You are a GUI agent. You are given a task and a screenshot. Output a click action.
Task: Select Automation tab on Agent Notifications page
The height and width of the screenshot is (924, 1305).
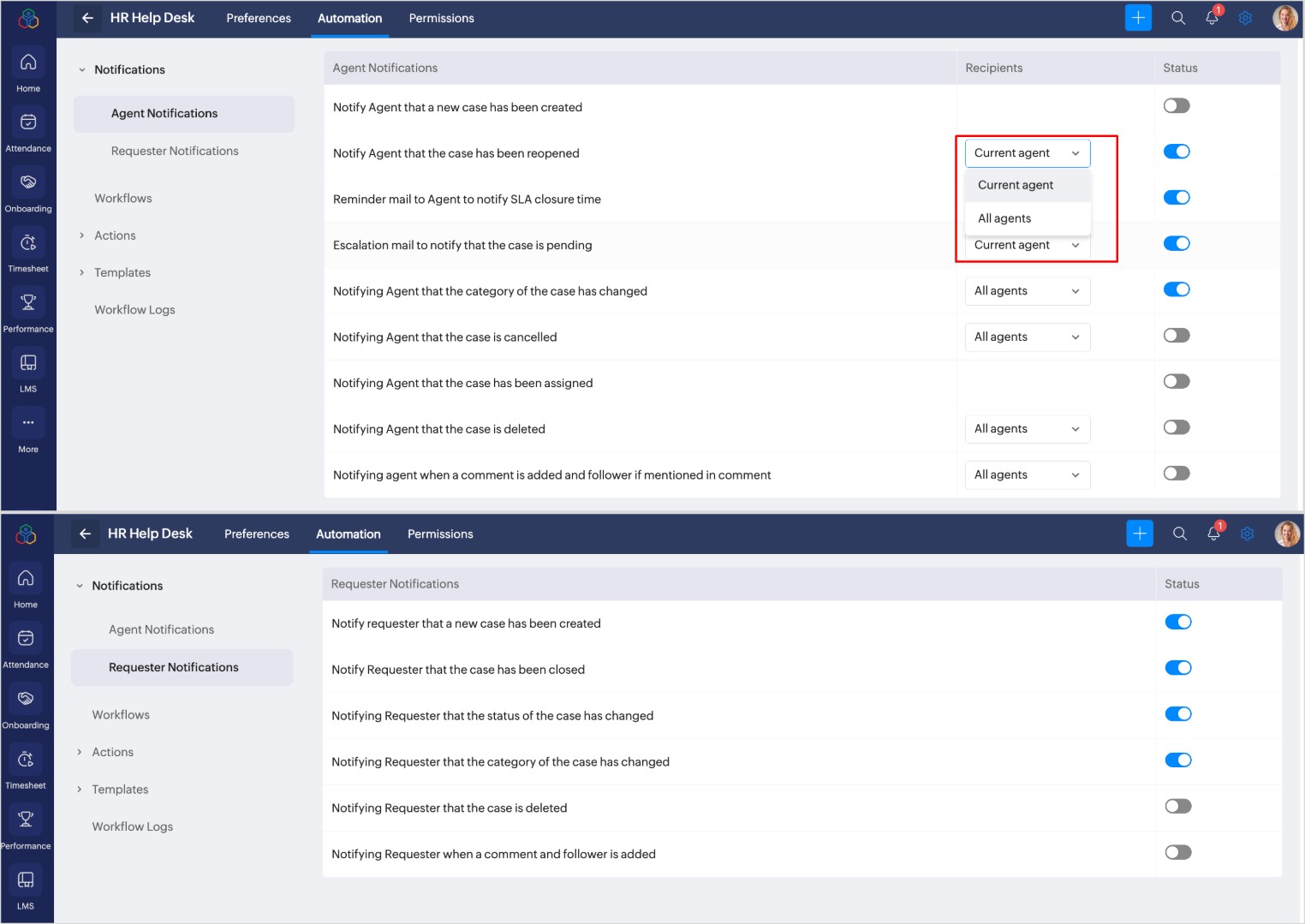(350, 19)
